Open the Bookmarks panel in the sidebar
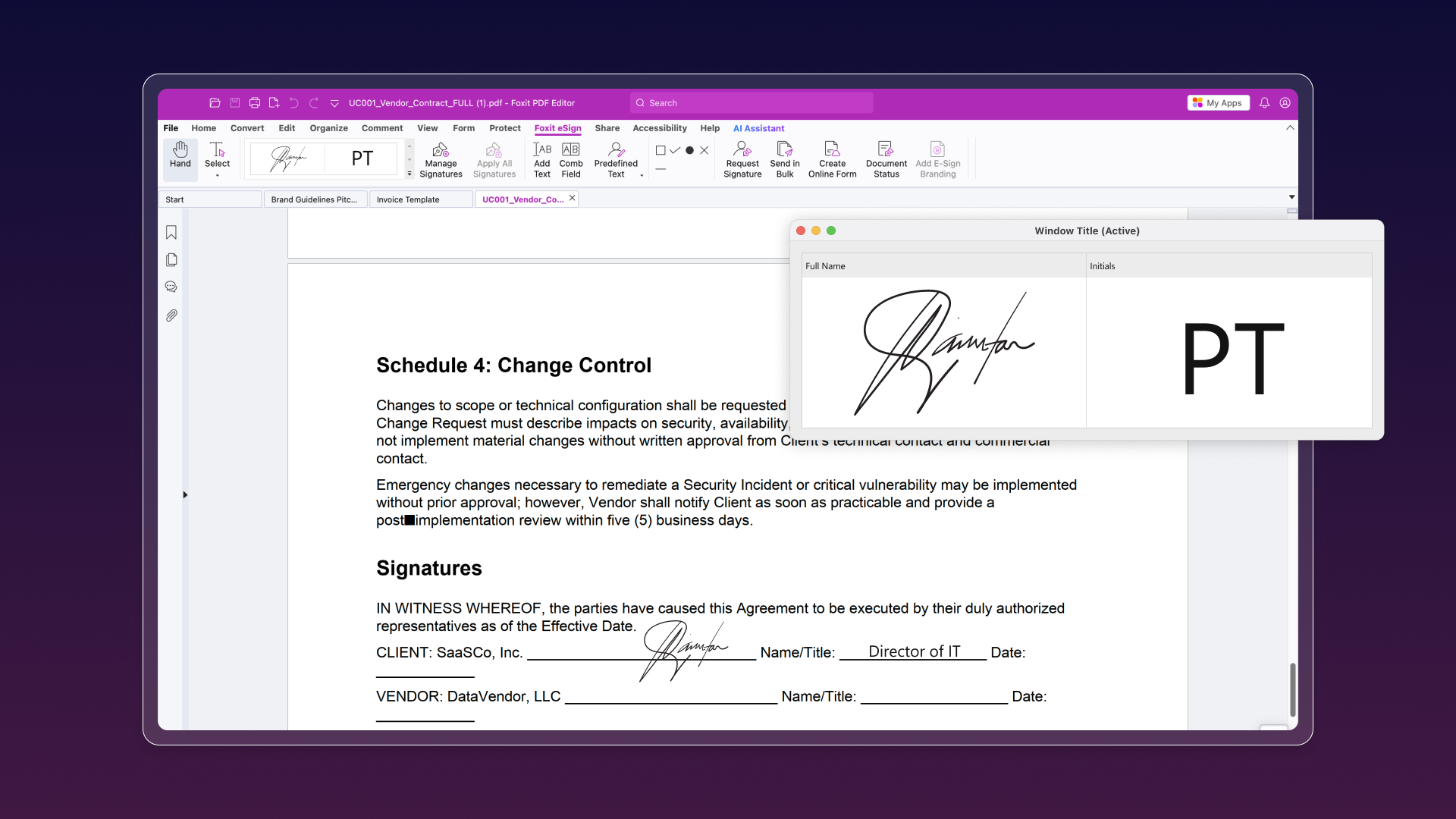Image resolution: width=1456 pixels, height=819 pixels. (x=171, y=232)
